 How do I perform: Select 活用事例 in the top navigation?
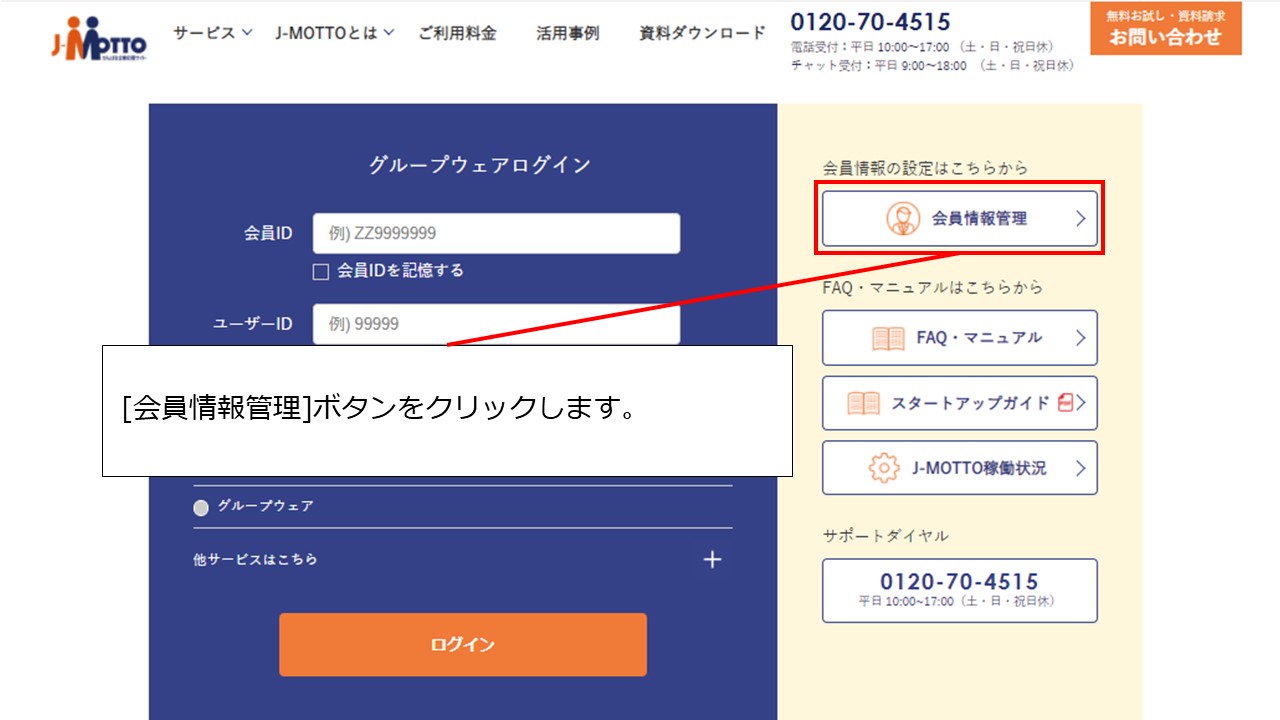pos(567,33)
